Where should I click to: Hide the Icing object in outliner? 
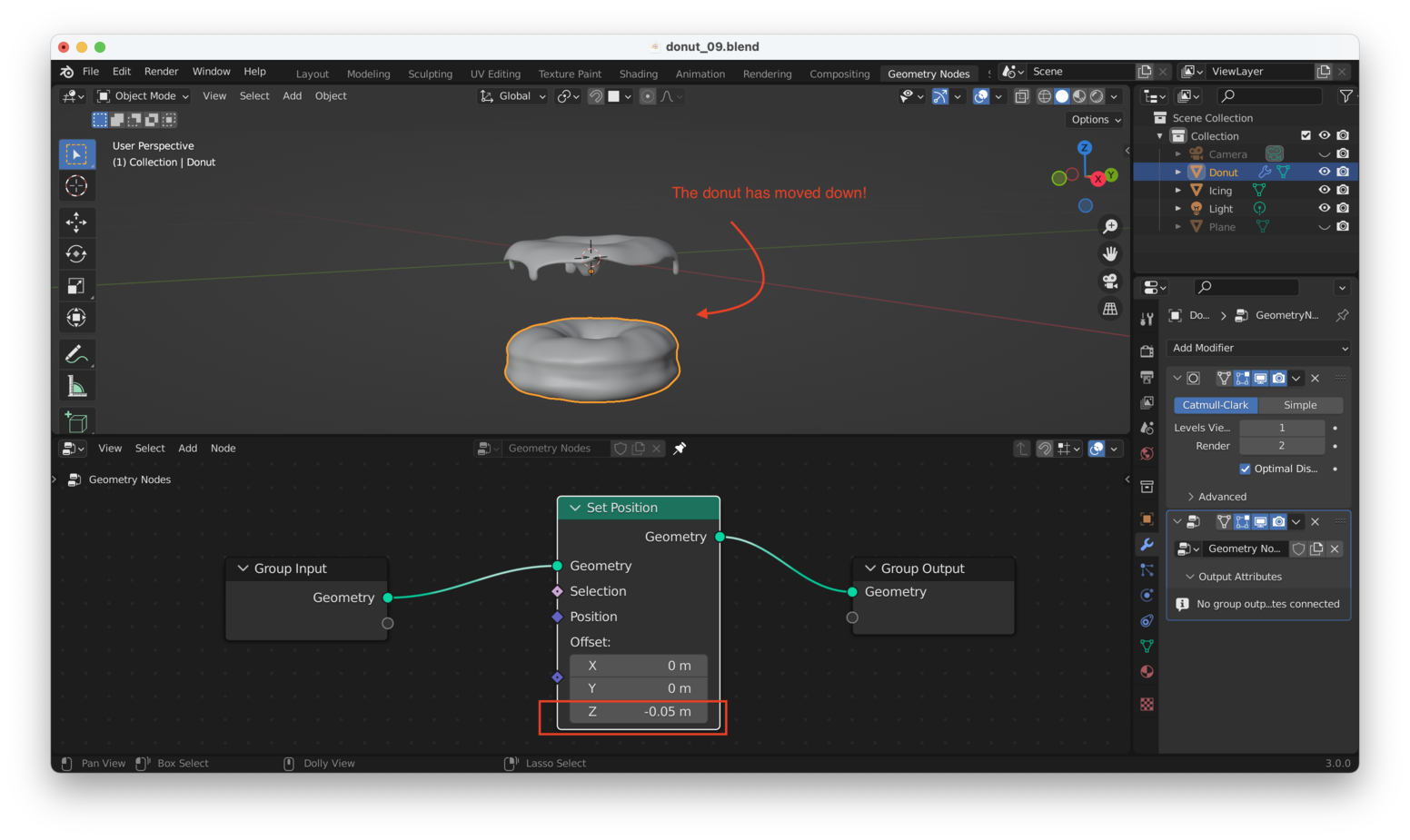1324,191
